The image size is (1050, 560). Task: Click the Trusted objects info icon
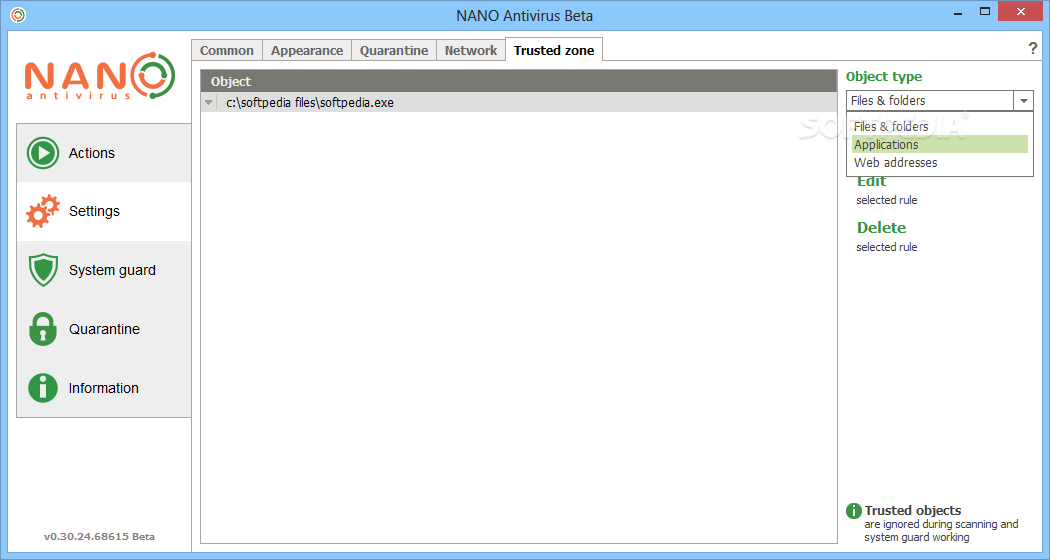point(854,511)
